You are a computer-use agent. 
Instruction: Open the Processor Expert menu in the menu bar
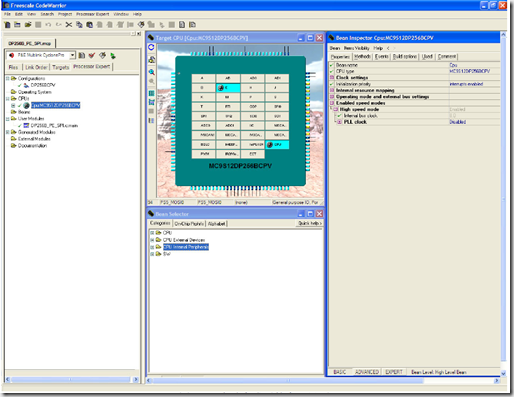[x=92, y=14]
